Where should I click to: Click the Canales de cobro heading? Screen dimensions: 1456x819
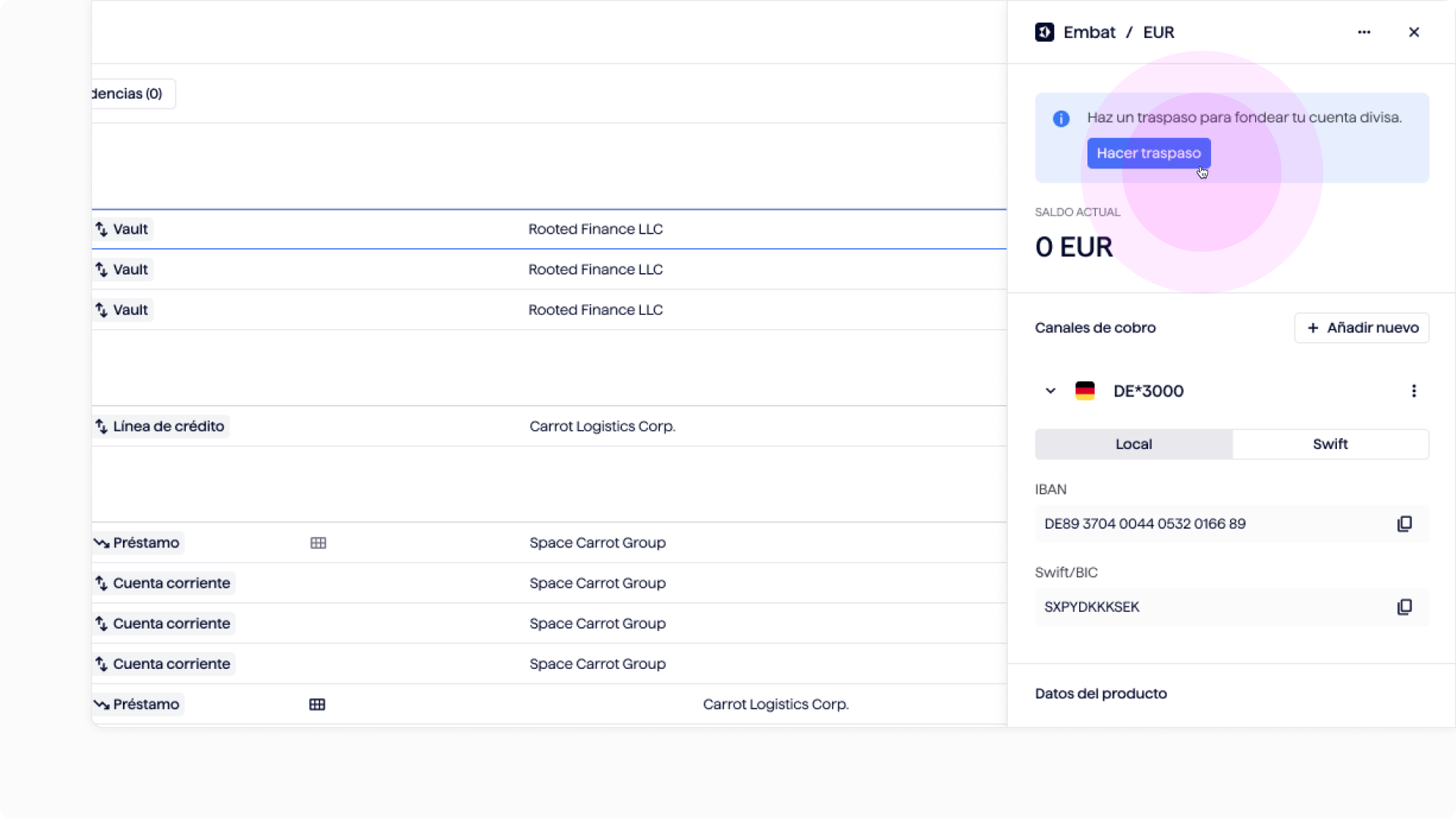(1095, 328)
